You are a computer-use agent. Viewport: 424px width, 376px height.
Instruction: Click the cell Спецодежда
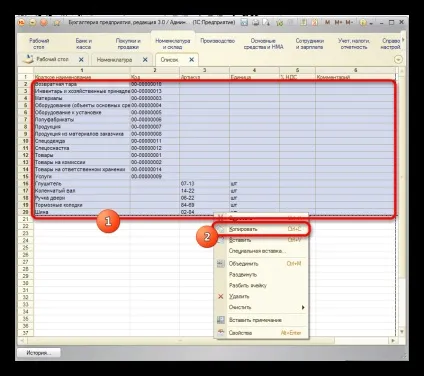(x=82, y=141)
